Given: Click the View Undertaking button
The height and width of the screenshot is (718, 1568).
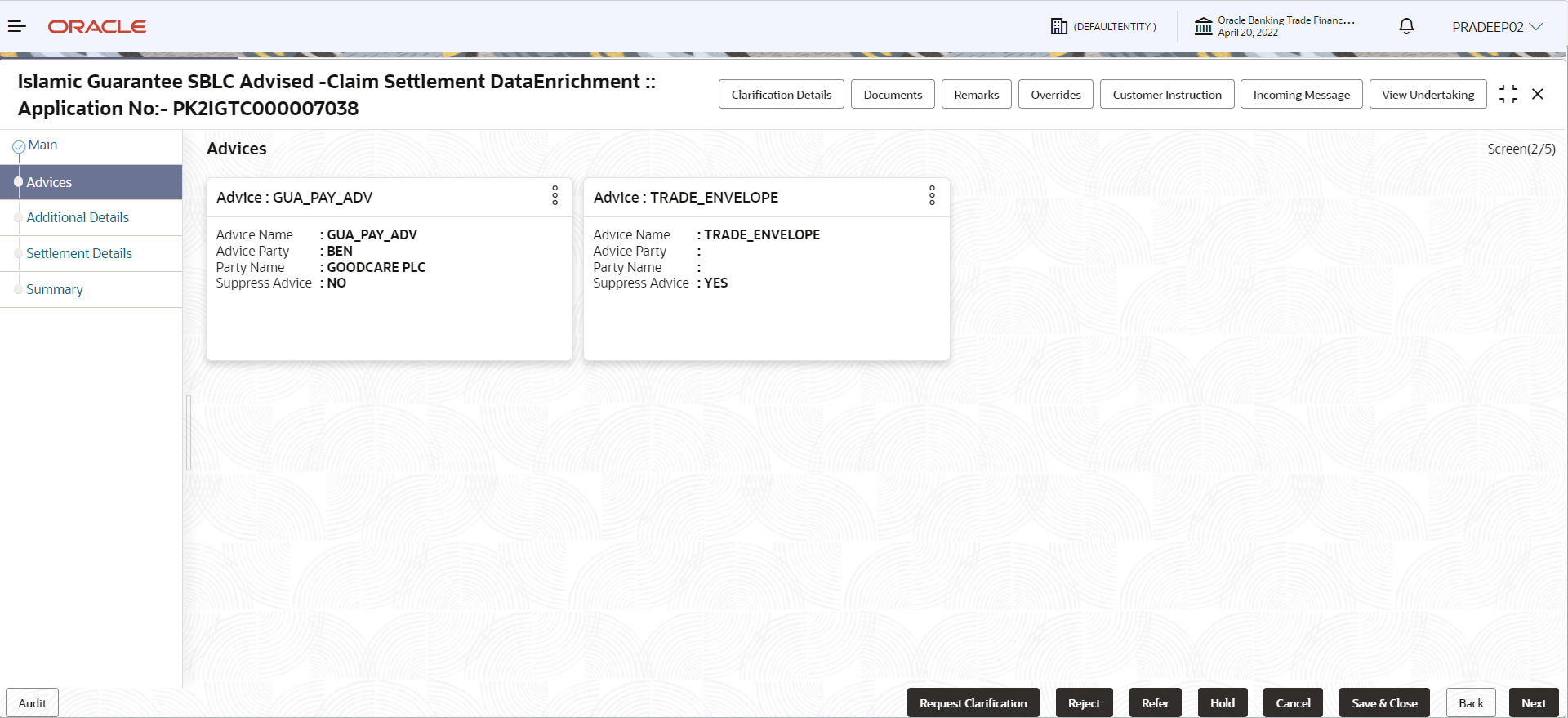Looking at the screenshot, I should [x=1428, y=94].
